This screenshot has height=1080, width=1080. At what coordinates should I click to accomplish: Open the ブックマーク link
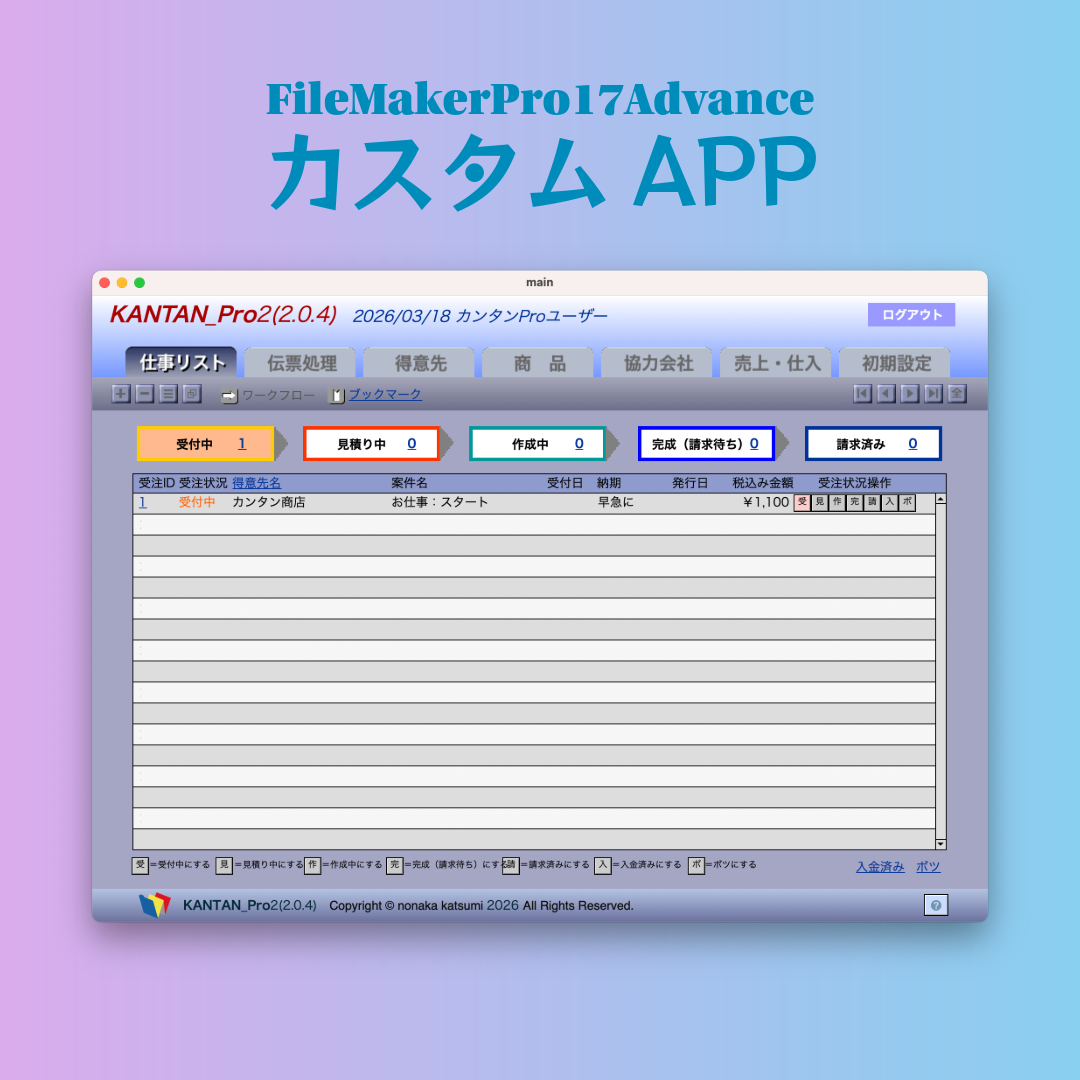tap(384, 395)
